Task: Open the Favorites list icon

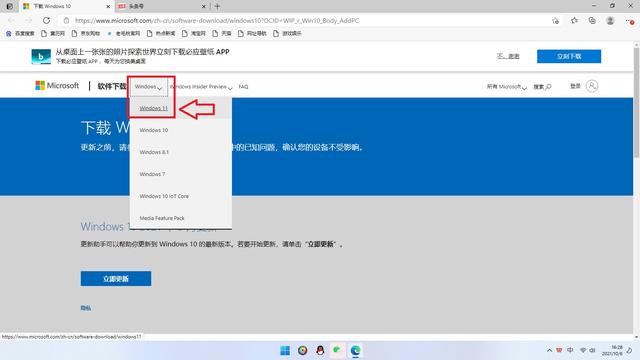Action: click(574, 20)
